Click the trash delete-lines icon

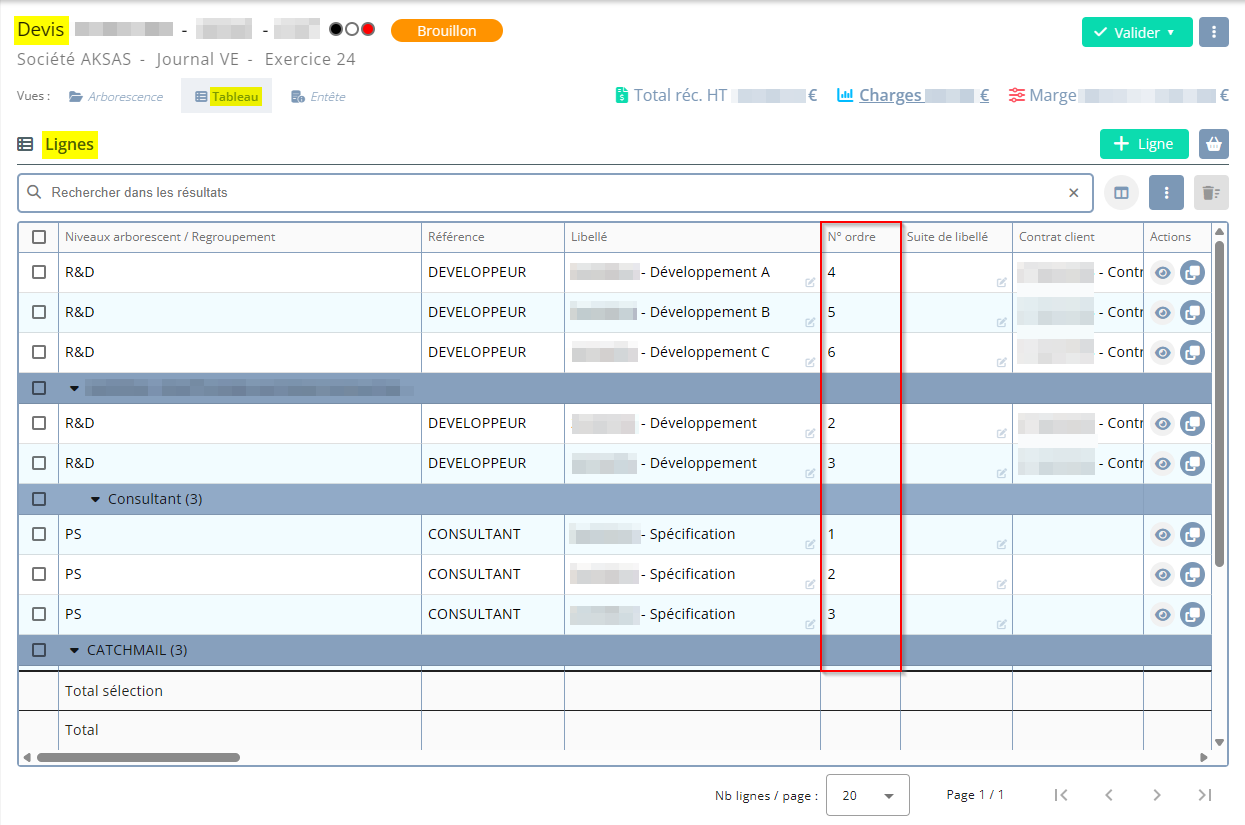(x=1210, y=193)
